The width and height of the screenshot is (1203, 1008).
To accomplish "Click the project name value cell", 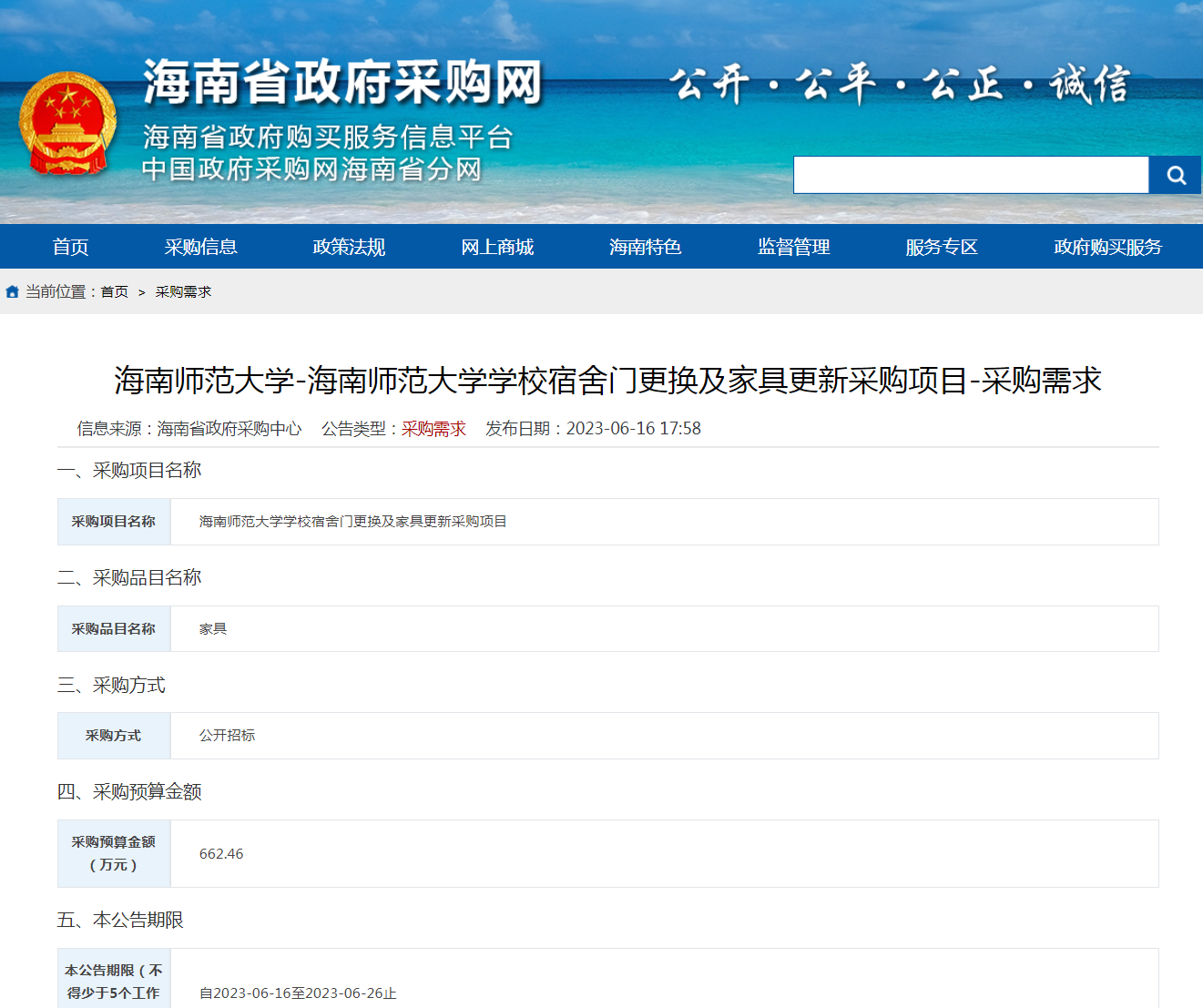I will (664, 522).
